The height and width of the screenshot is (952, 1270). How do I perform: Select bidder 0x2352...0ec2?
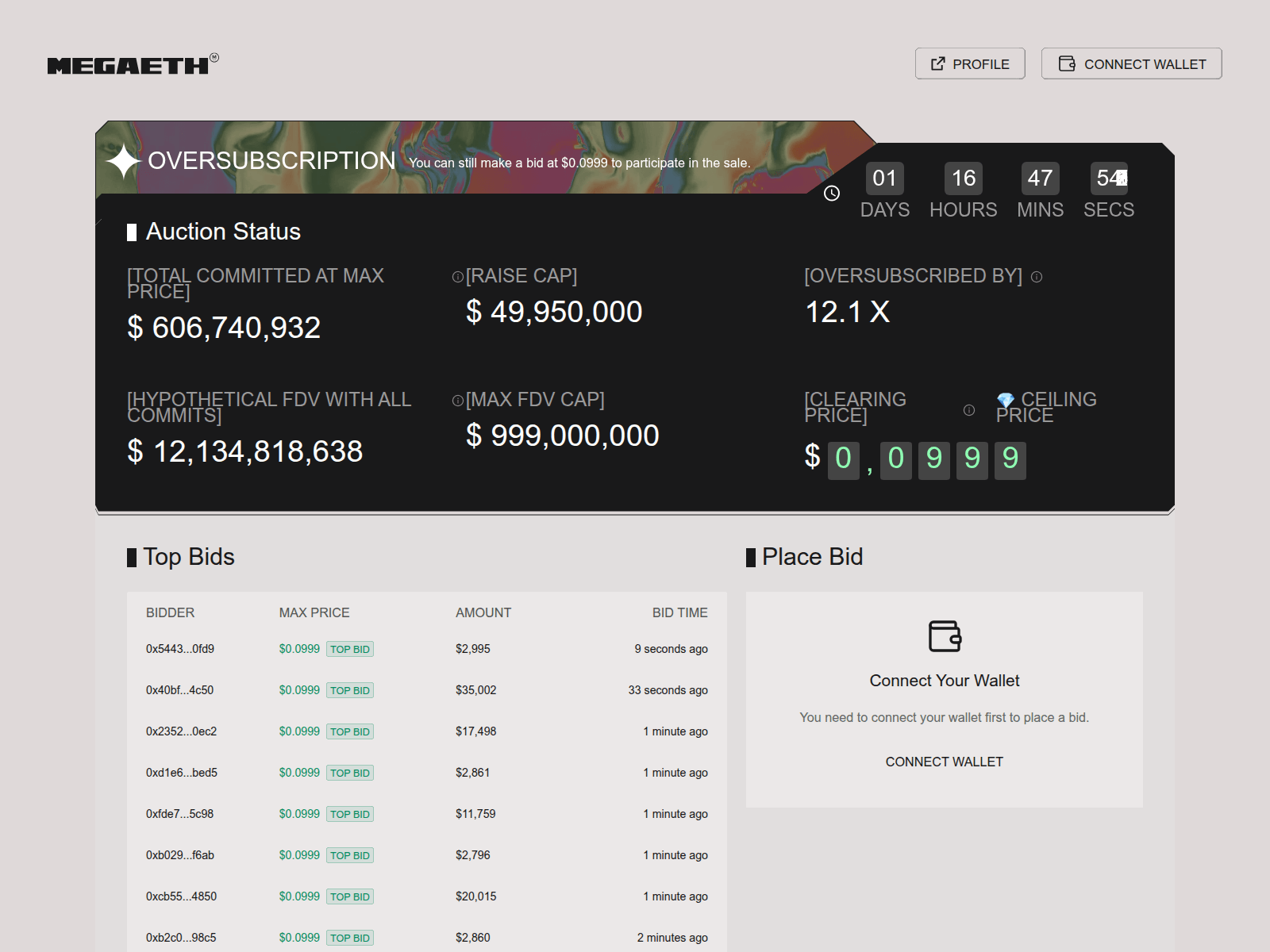point(181,731)
